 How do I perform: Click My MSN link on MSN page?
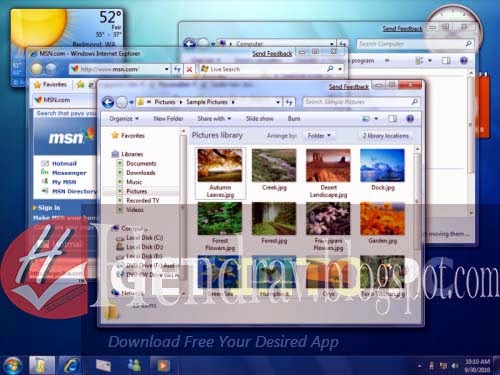coord(64,182)
